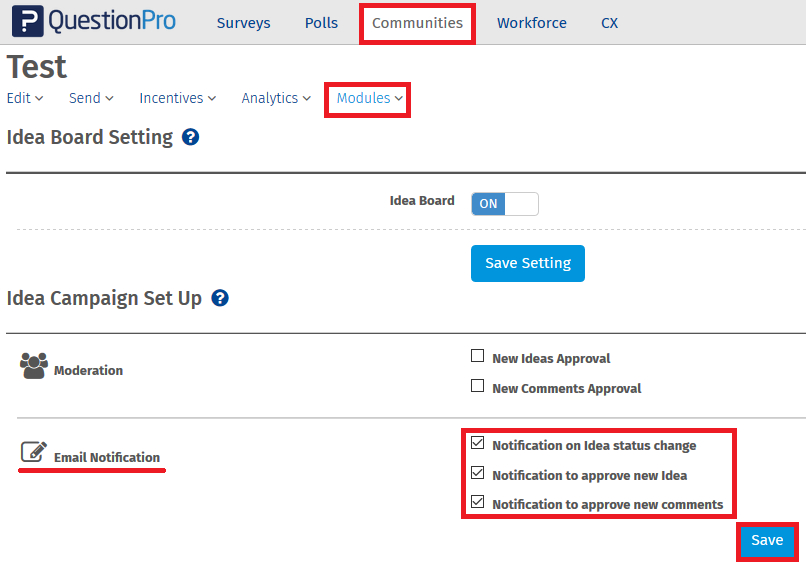Image resolution: width=806 pixels, height=563 pixels.
Task: Click the Moderation people group icon
Action: click(x=33, y=367)
